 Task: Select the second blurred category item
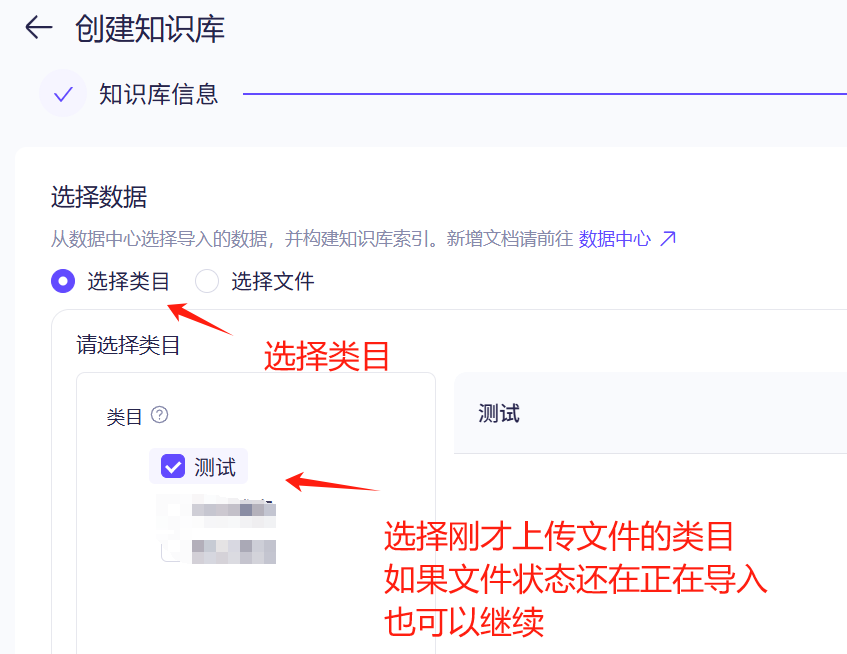click(x=233, y=551)
